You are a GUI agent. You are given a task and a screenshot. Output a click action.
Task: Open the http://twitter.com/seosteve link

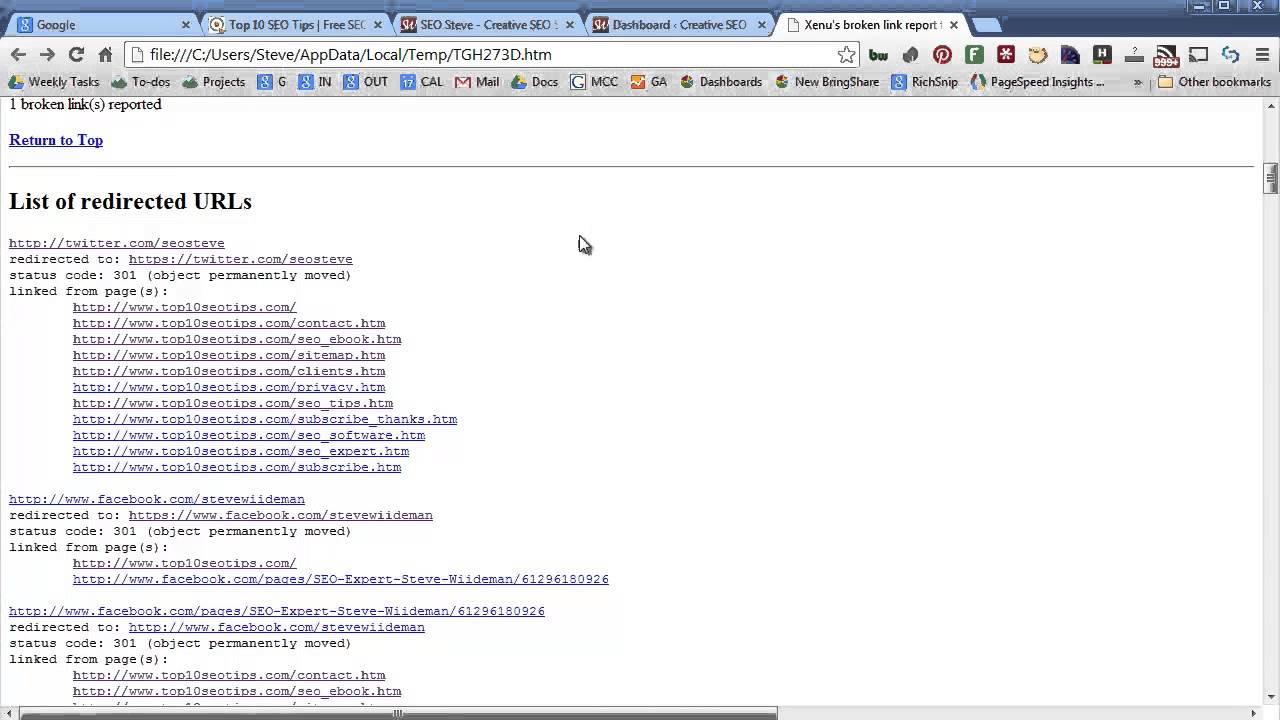pyautogui.click(x=117, y=243)
